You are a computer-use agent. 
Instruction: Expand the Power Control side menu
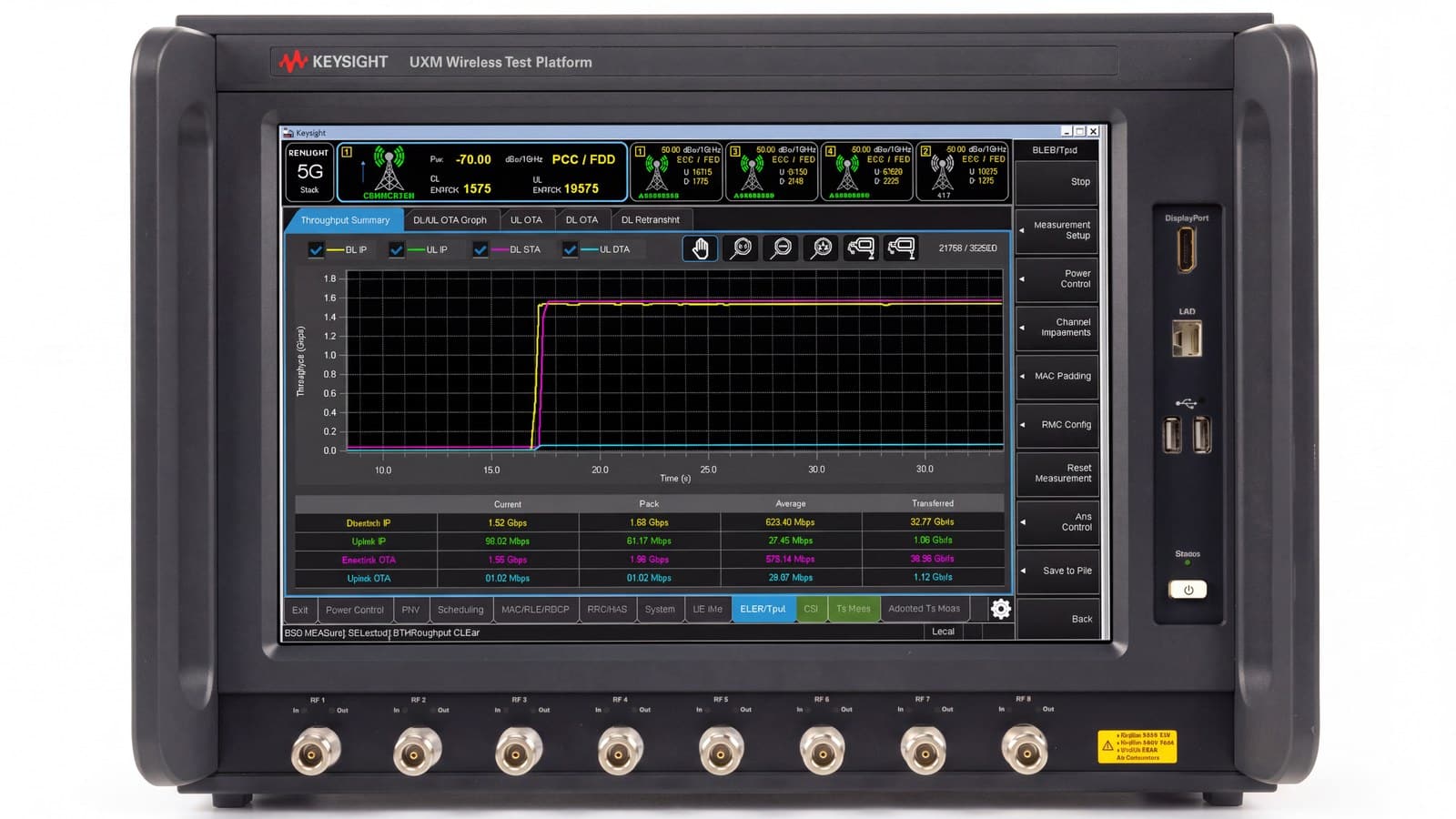pos(1057,278)
